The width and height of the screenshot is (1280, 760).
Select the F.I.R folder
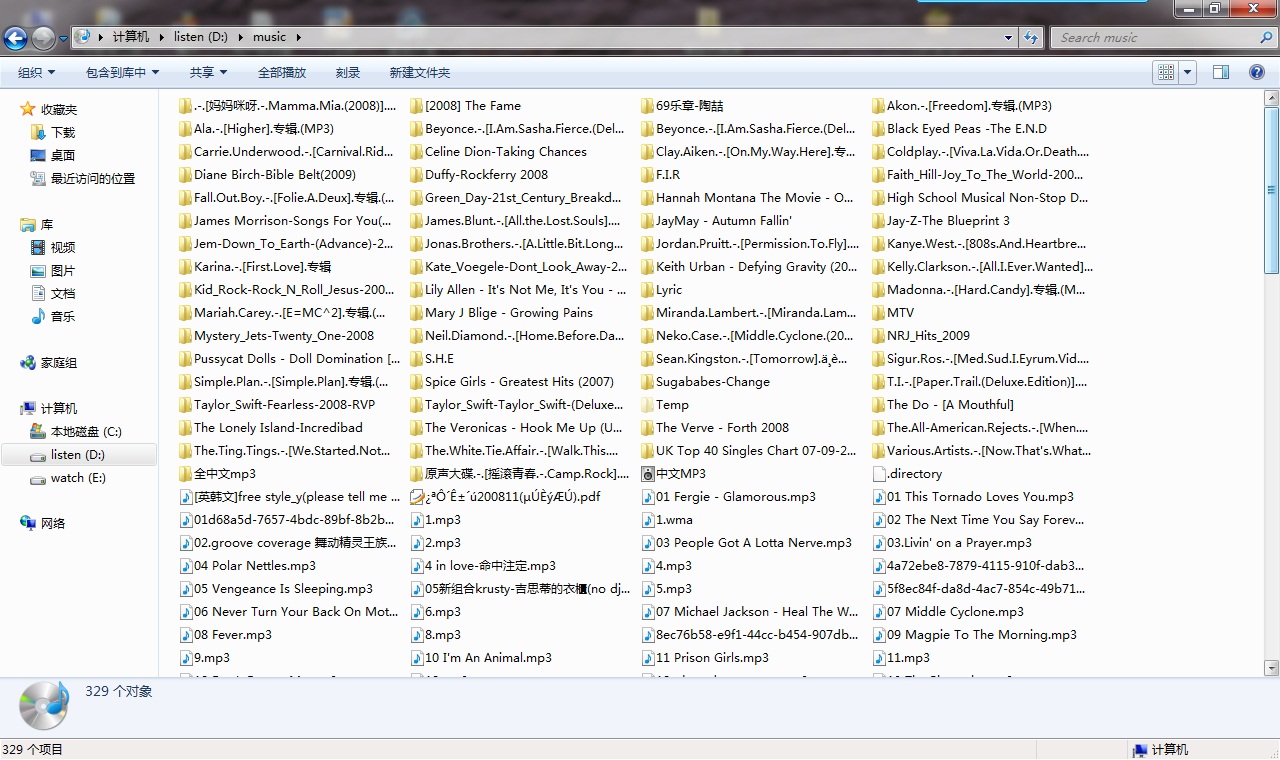(661, 174)
